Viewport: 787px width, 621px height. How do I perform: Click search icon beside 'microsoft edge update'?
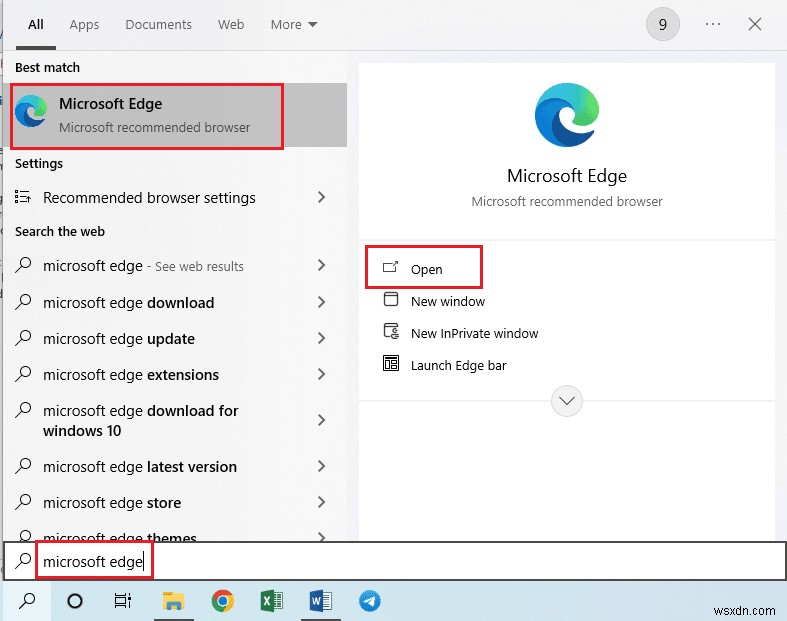coord(23,338)
